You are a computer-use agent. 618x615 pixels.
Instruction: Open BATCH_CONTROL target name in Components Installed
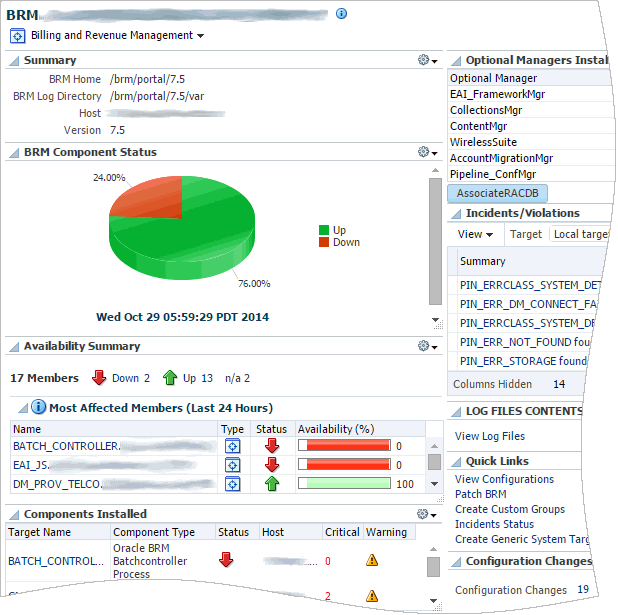[56, 561]
